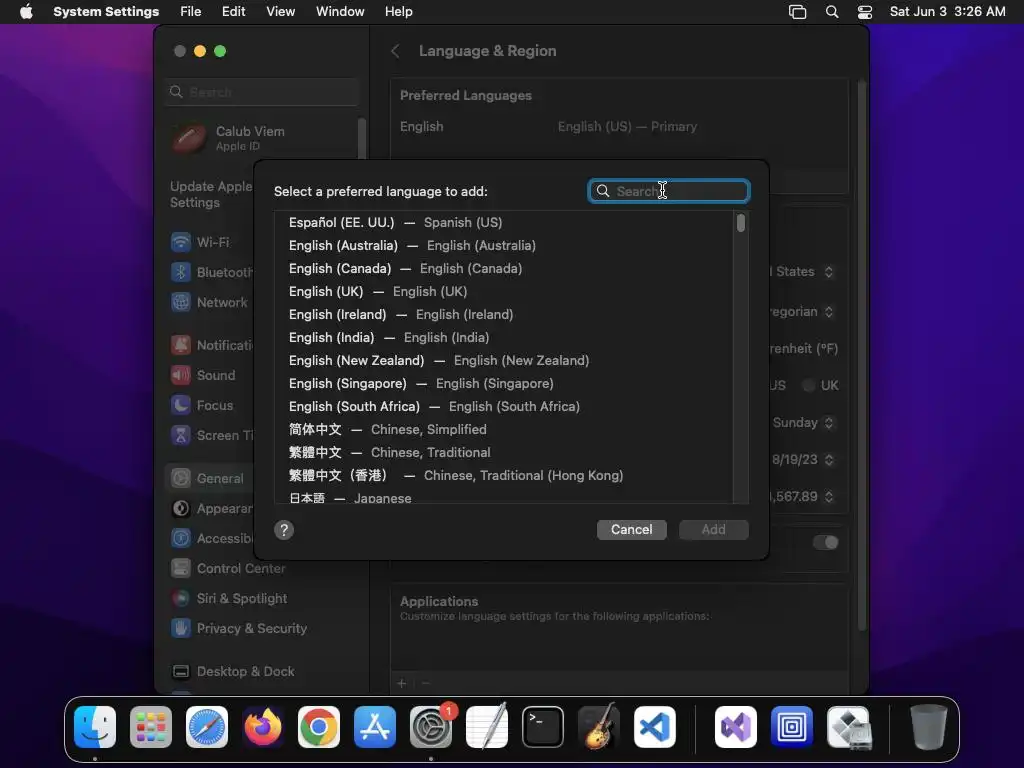Open Firefox from the dock

point(263,727)
